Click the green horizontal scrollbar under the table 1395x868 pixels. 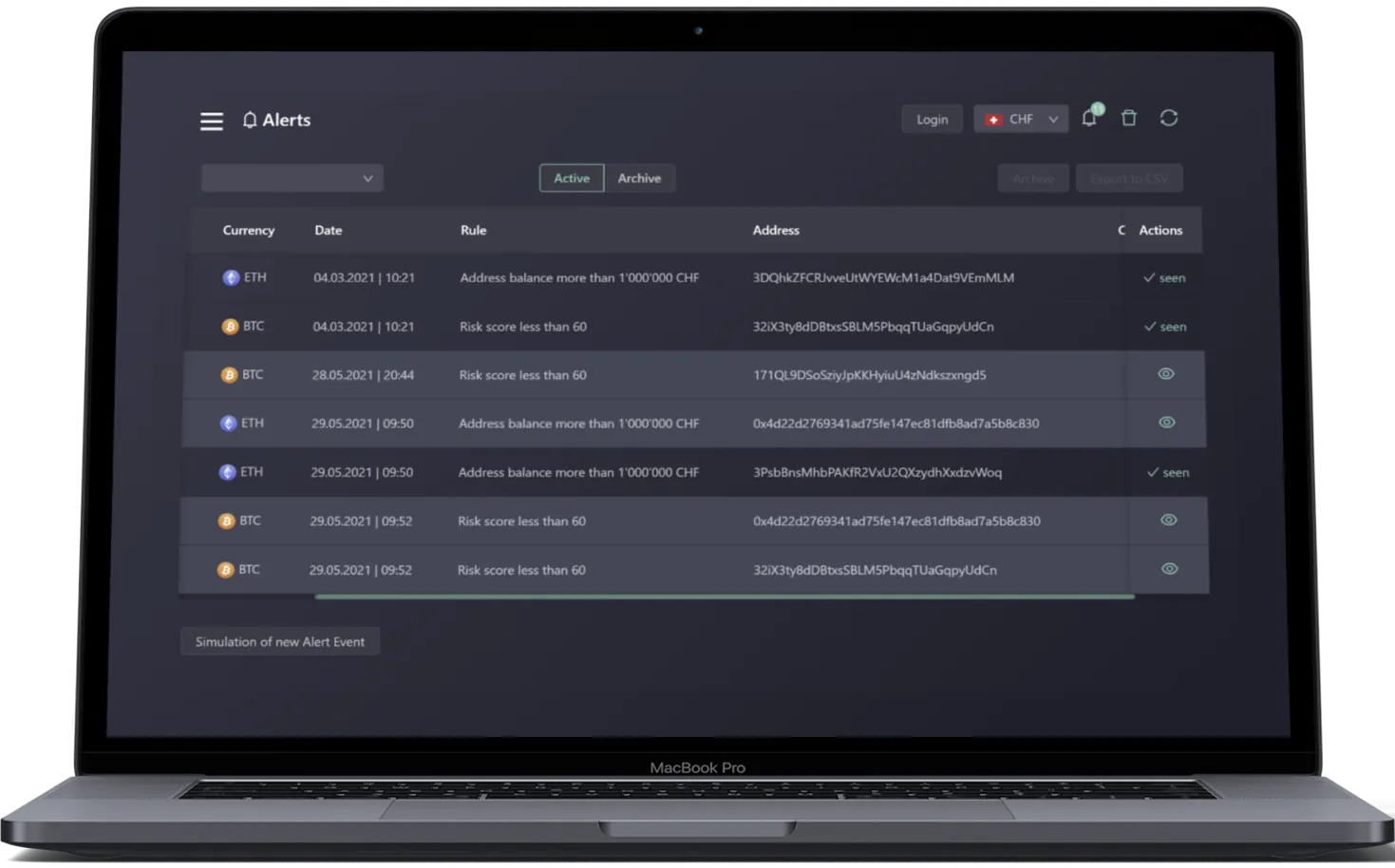click(x=725, y=597)
